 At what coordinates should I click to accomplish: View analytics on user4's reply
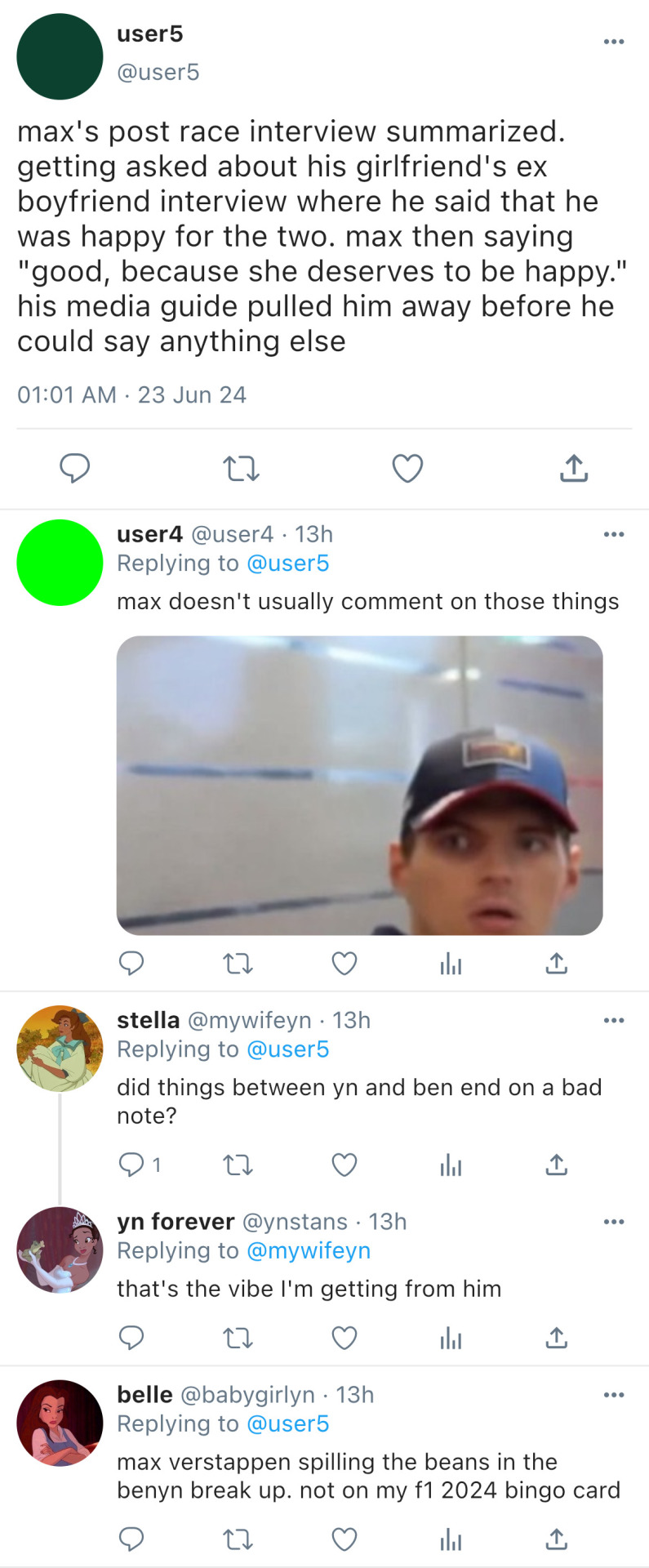pyautogui.click(x=451, y=964)
